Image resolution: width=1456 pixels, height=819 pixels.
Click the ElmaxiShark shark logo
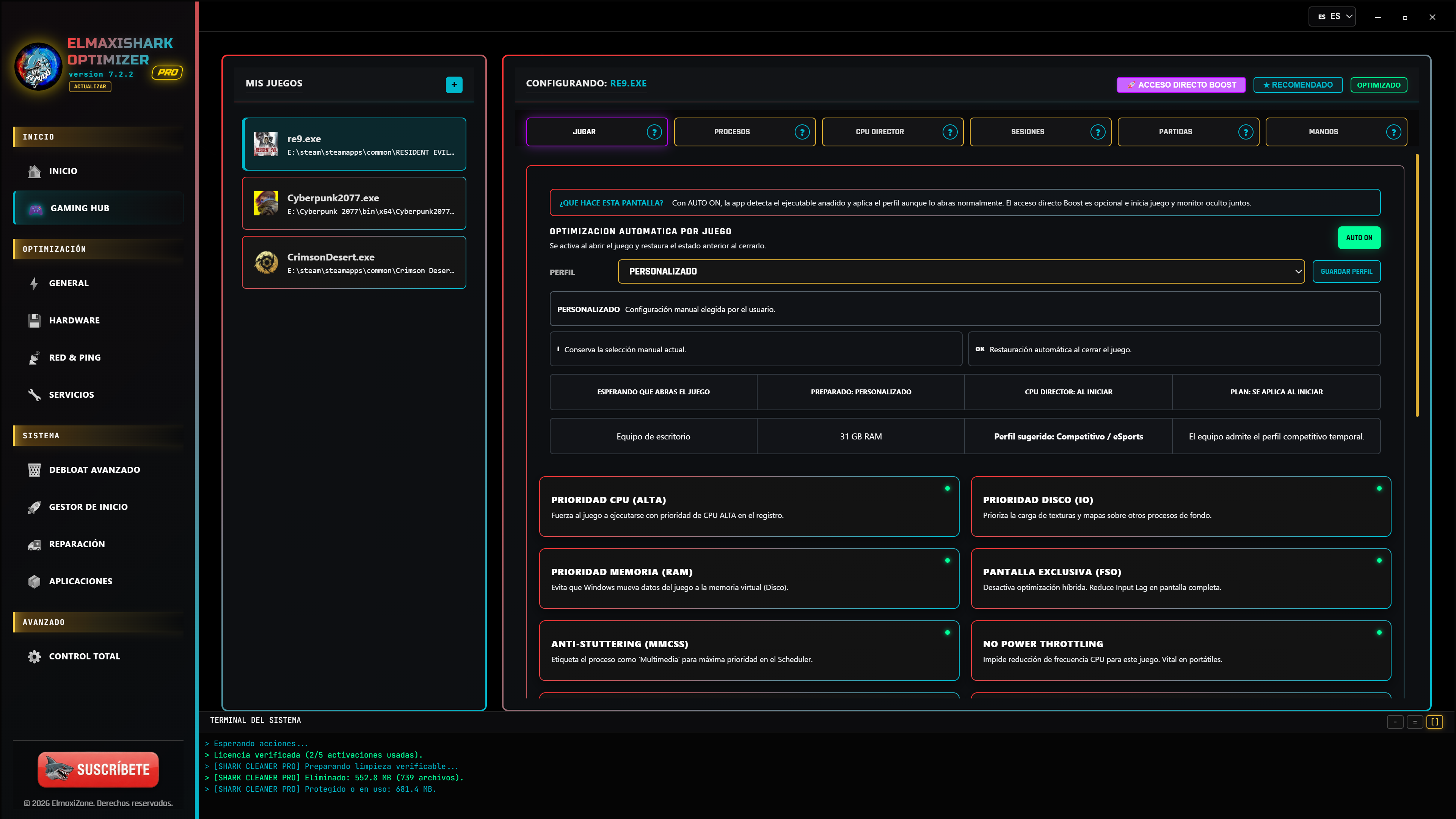38,67
